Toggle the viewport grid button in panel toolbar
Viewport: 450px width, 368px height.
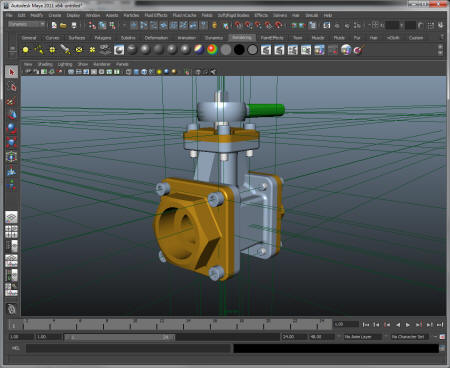click(x=71, y=72)
